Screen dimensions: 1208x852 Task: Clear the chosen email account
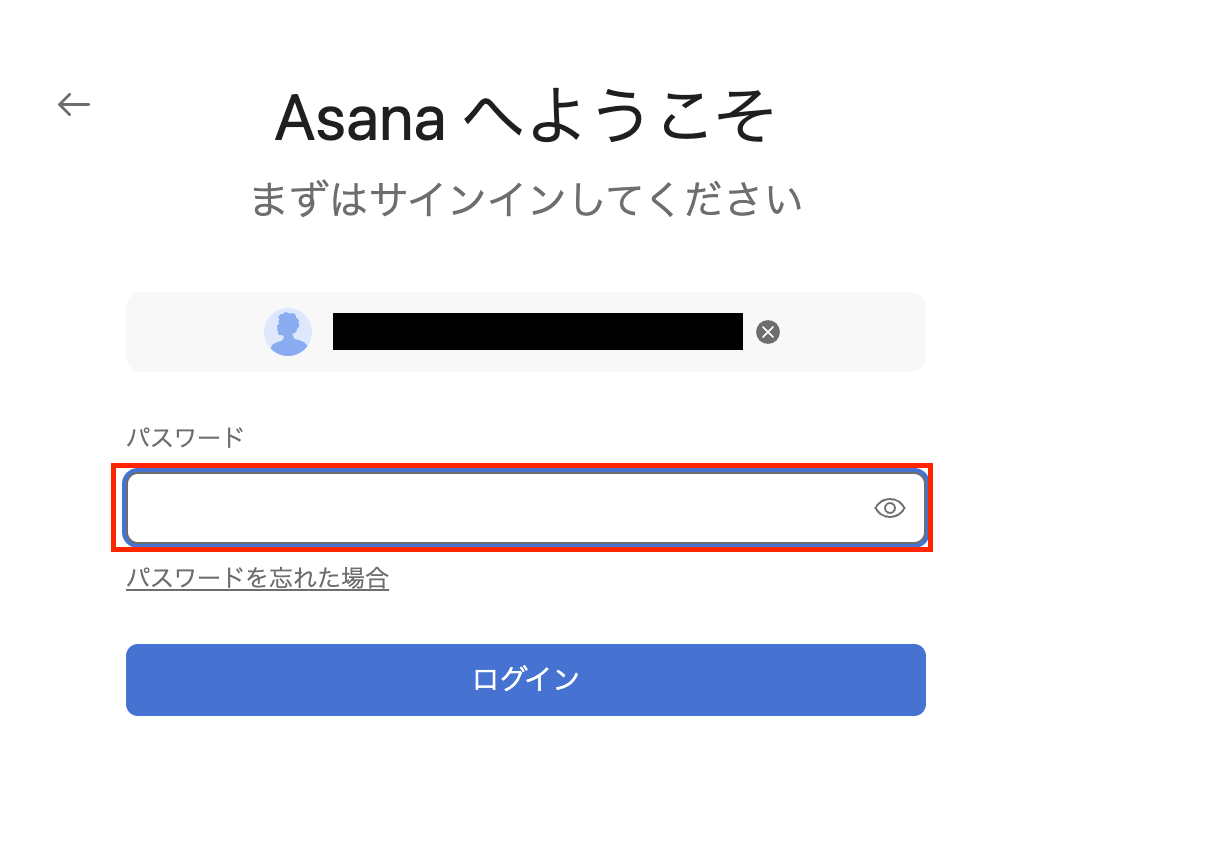(x=767, y=332)
